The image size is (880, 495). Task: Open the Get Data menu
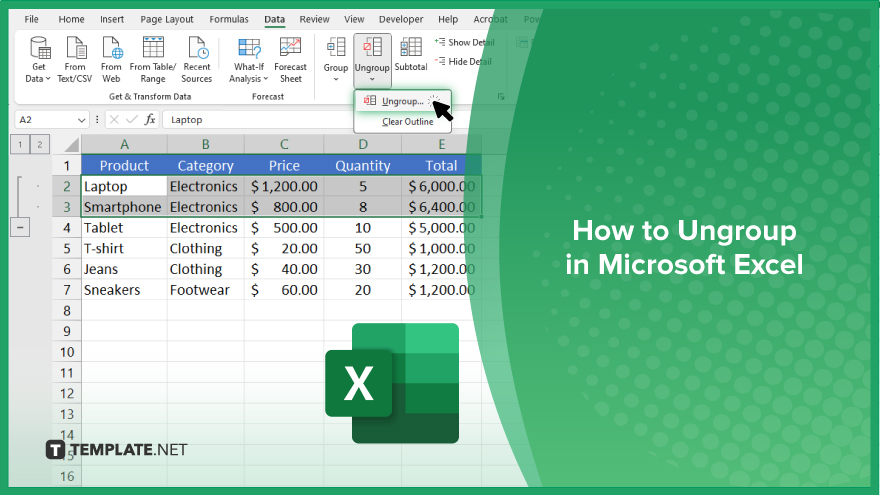38,60
